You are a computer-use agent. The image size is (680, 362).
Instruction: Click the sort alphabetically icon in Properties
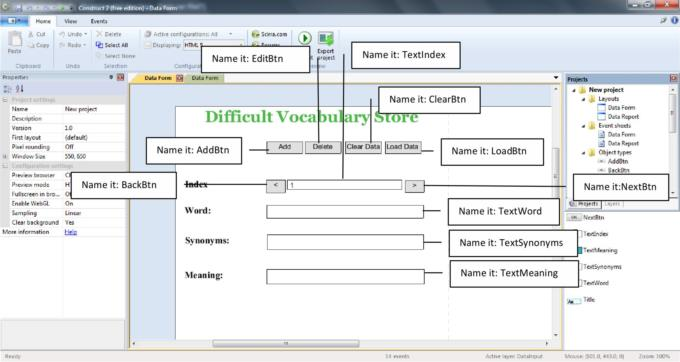coord(20,89)
